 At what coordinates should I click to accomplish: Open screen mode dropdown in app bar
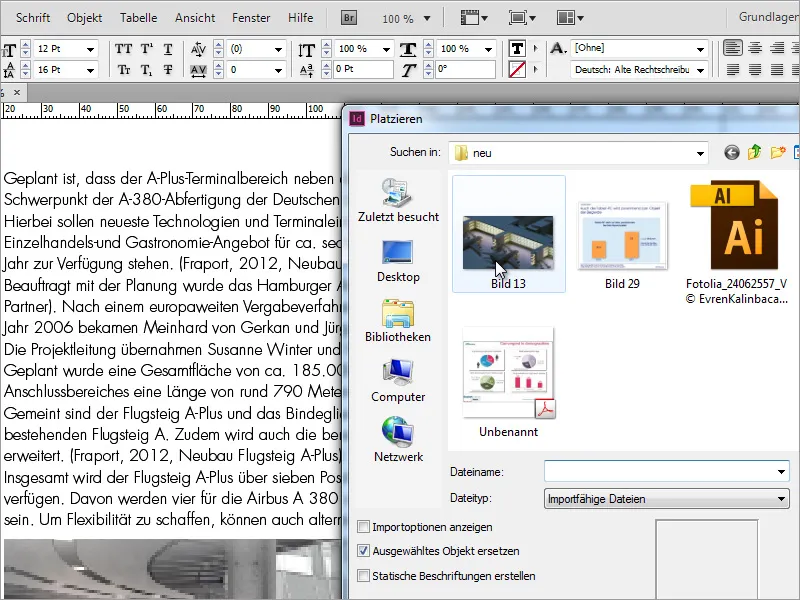[x=522, y=18]
